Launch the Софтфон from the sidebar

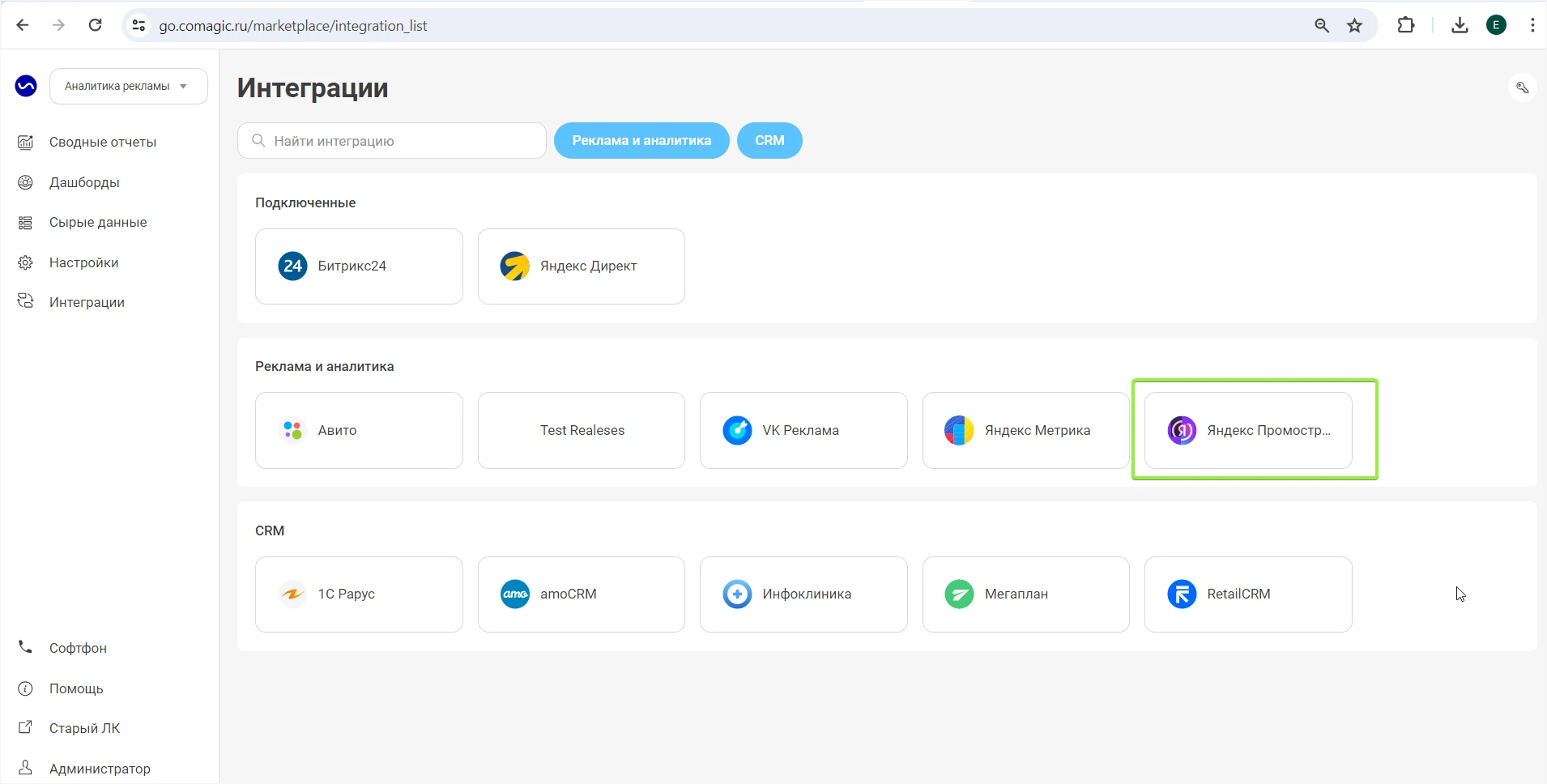78,648
